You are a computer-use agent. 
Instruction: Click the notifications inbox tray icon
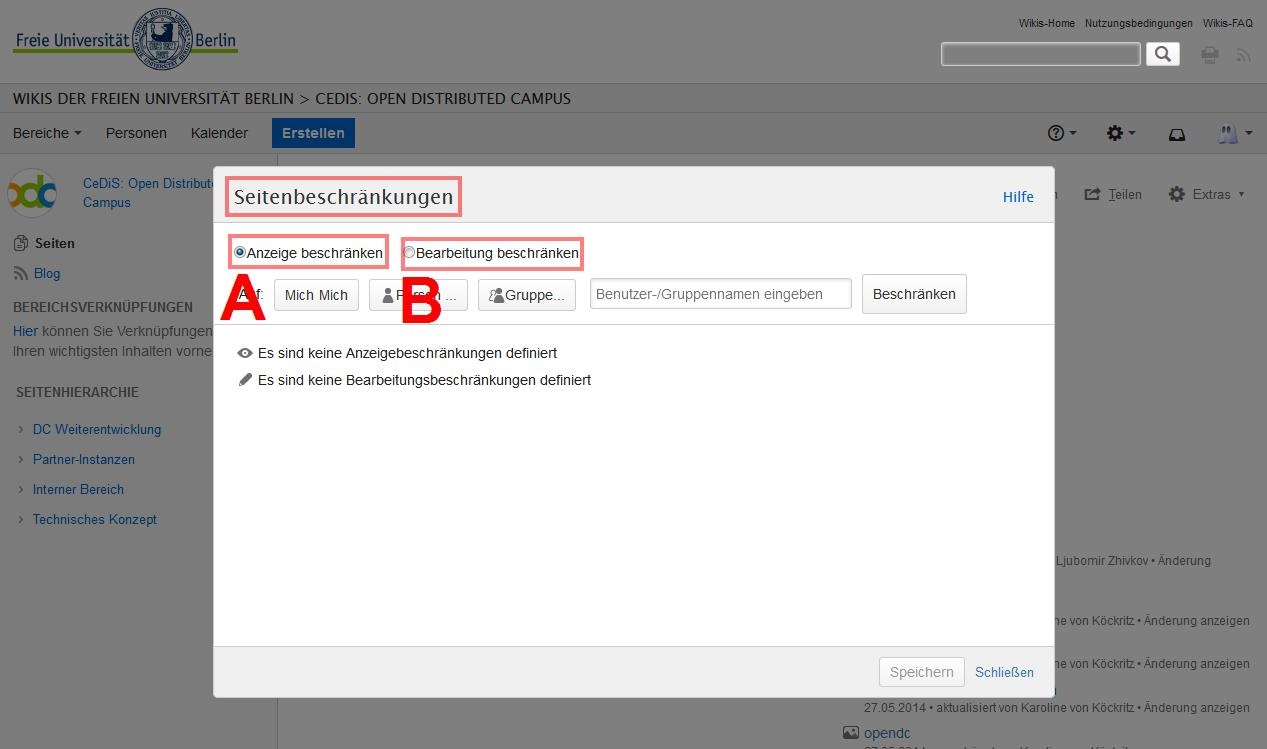[x=1177, y=134]
